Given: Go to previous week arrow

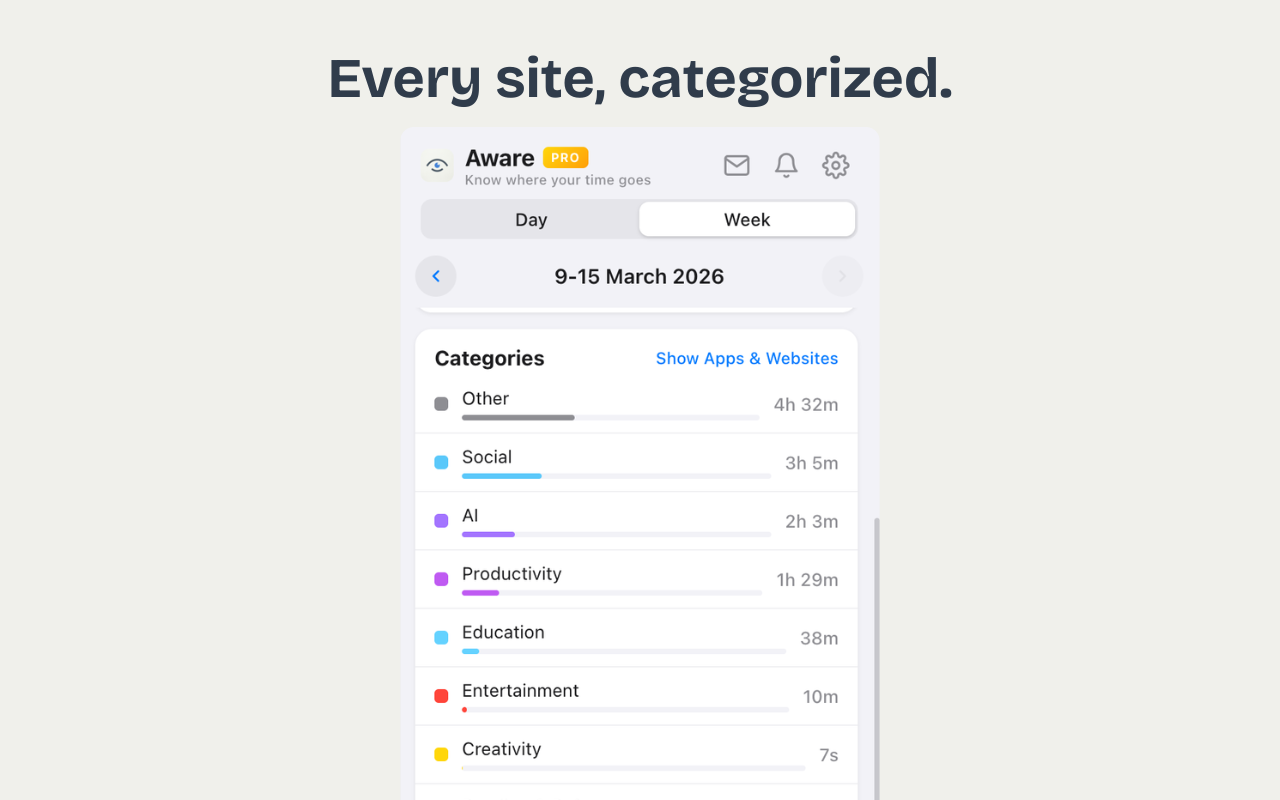Looking at the screenshot, I should pos(436,277).
